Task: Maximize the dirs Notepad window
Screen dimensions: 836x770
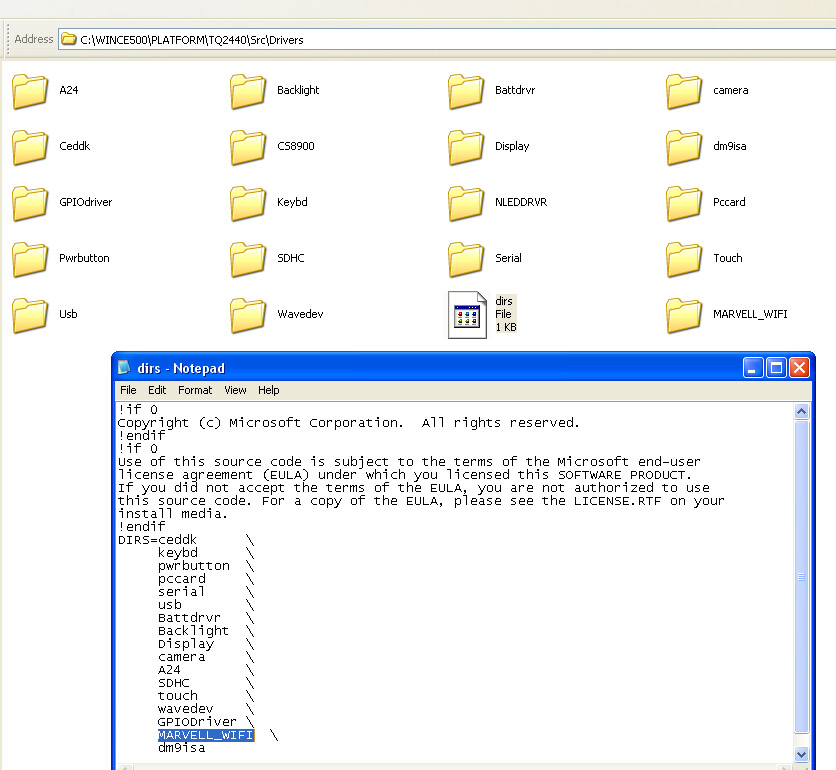Action: point(776,367)
